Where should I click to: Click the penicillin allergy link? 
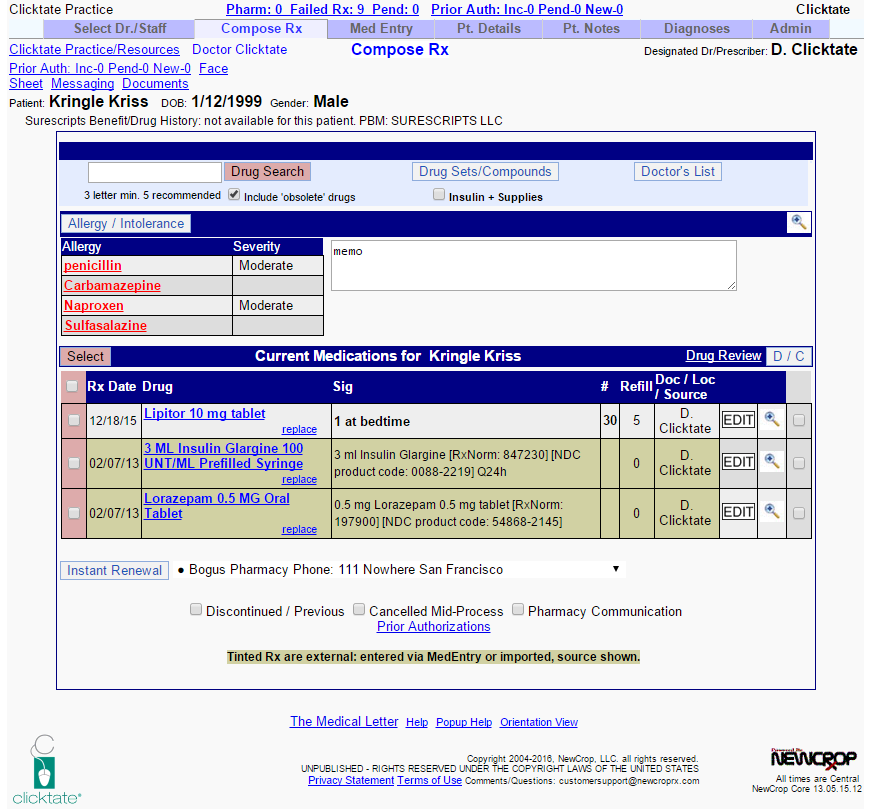93,266
